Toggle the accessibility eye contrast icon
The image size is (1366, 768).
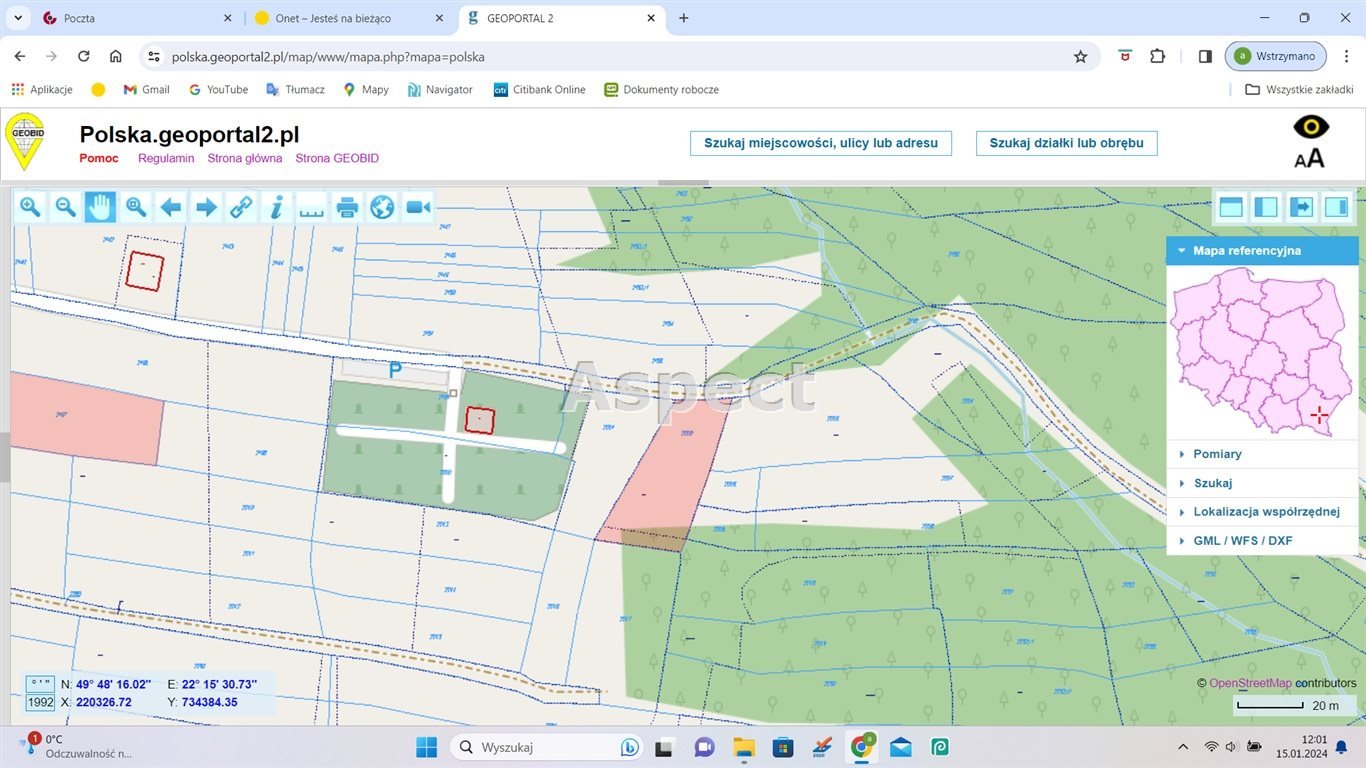(x=1310, y=127)
